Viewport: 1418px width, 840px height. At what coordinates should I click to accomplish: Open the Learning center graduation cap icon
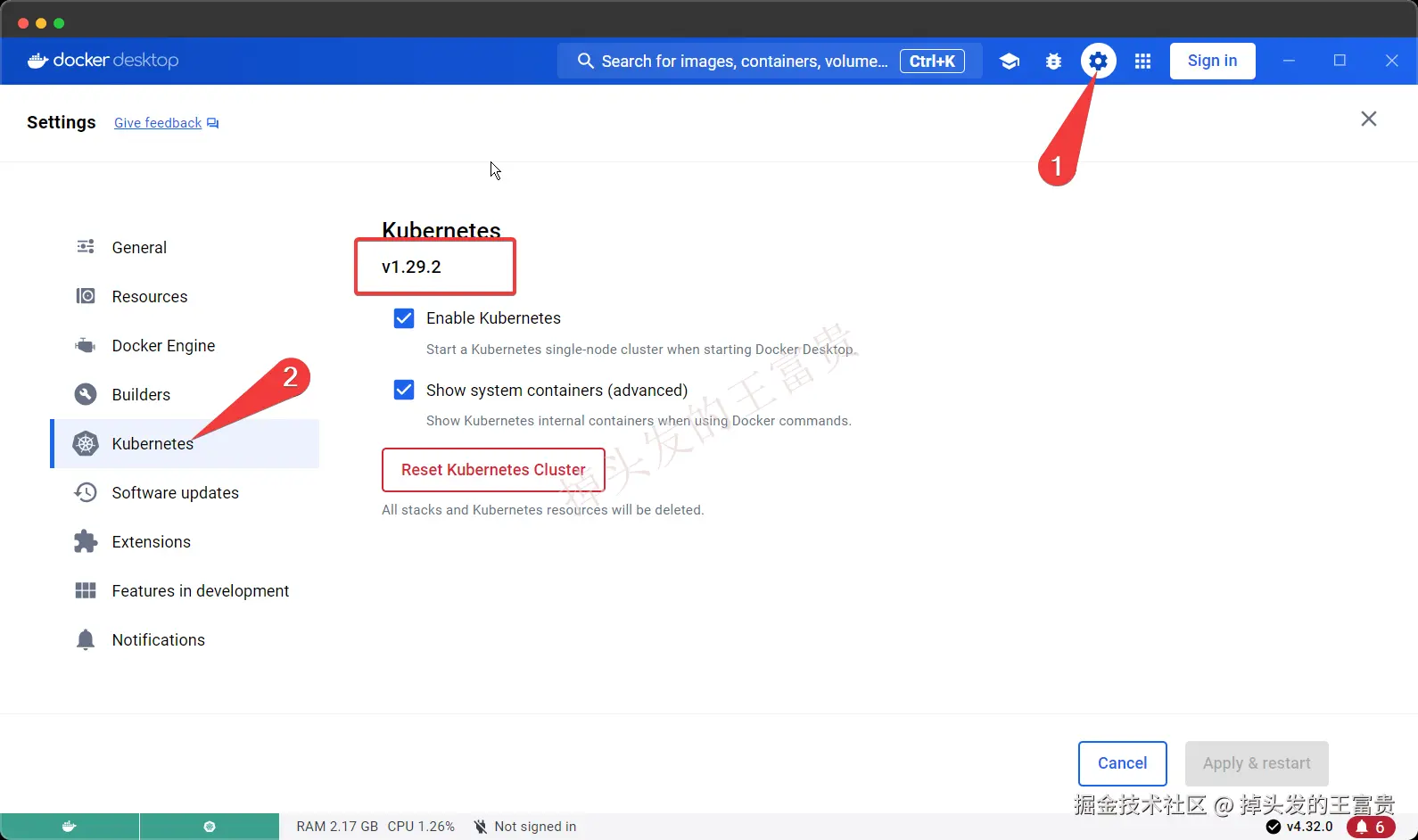click(x=1010, y=62)
